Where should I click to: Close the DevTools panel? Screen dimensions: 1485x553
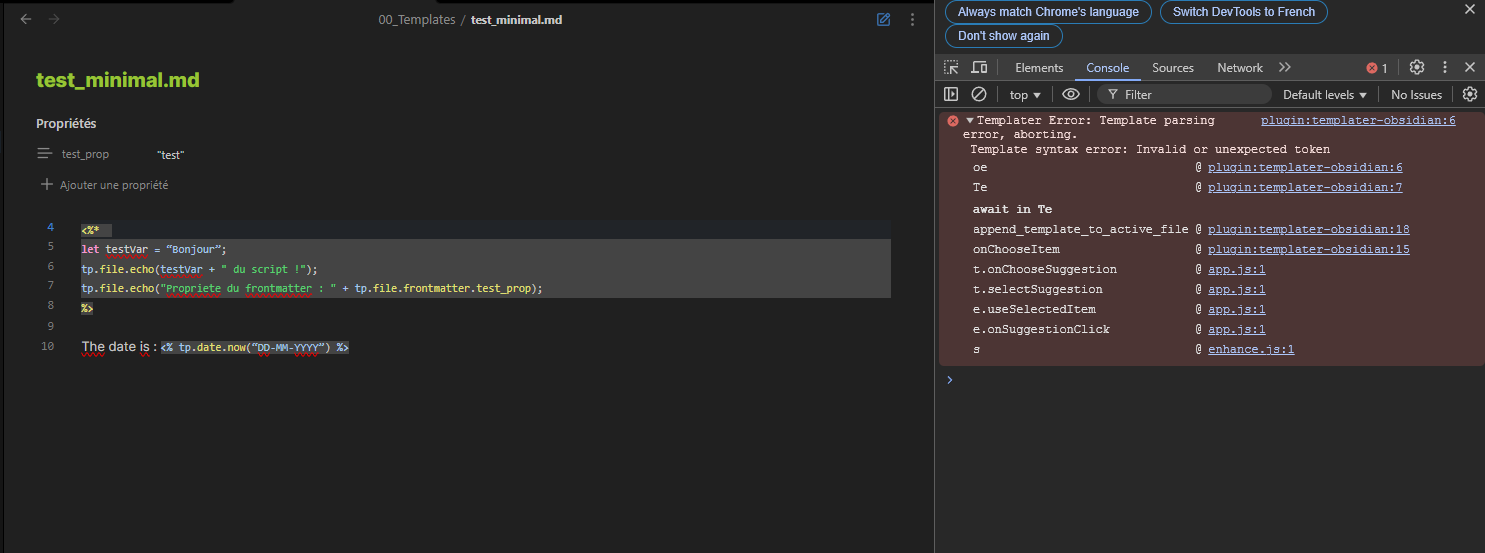pos(1470,67)
